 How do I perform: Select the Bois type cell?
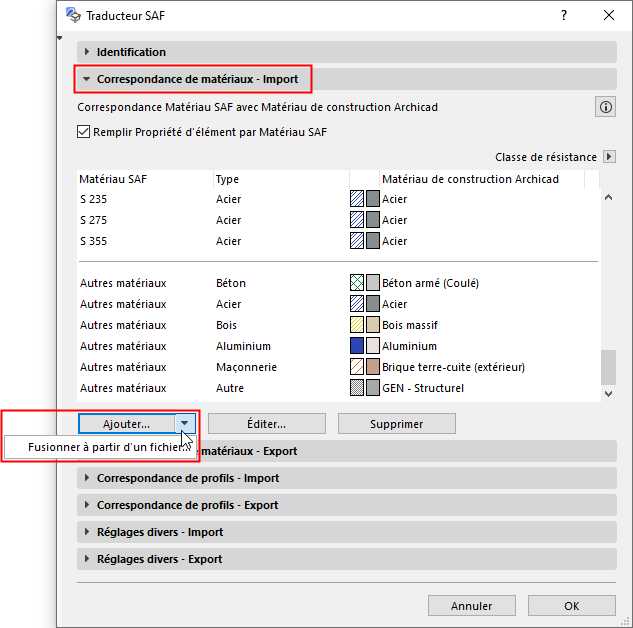tap(226, 325)
